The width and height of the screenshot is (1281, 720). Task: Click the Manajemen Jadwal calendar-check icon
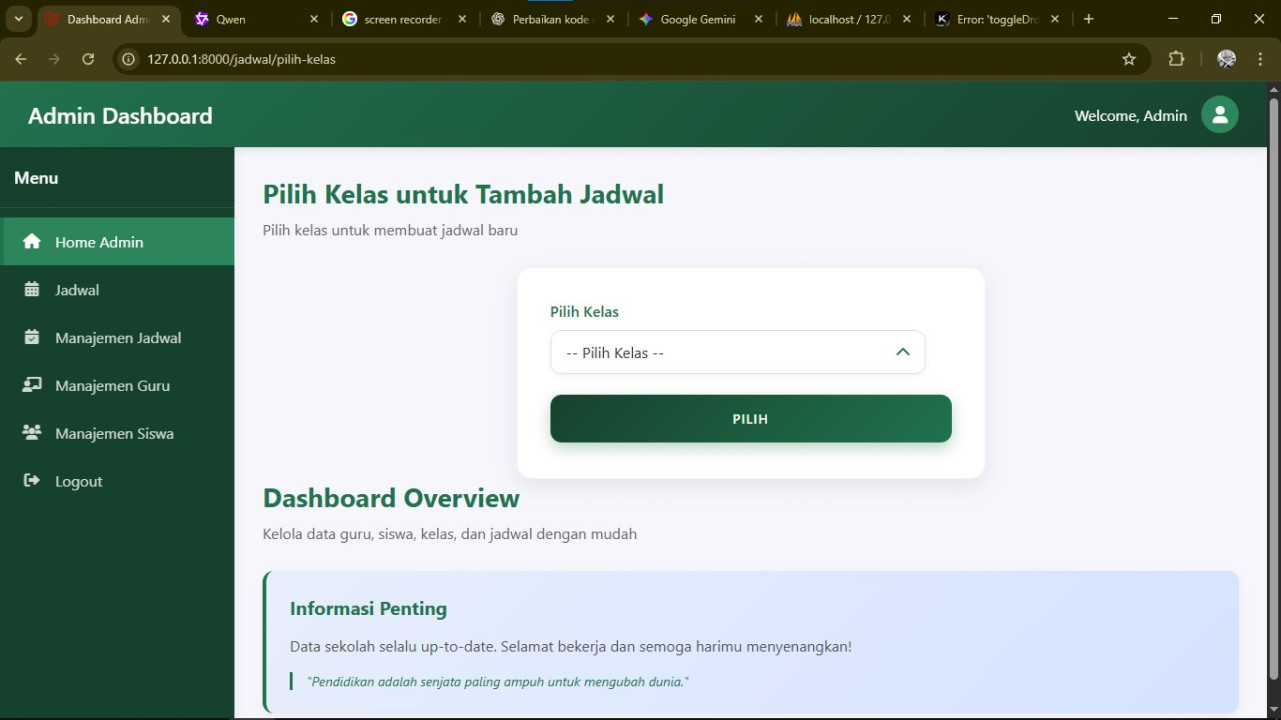coord(32,338)
